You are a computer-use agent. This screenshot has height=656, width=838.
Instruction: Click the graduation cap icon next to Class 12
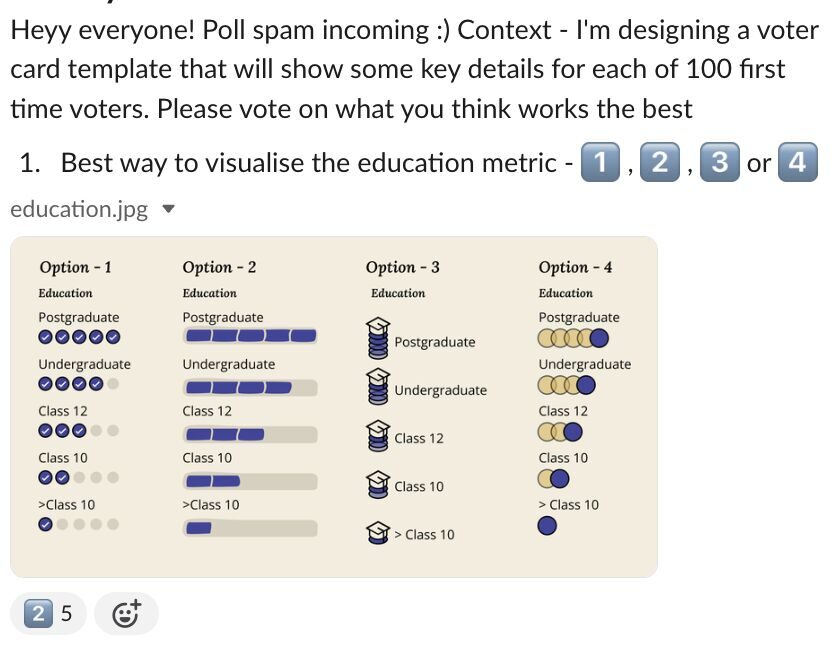click(377, 432)
